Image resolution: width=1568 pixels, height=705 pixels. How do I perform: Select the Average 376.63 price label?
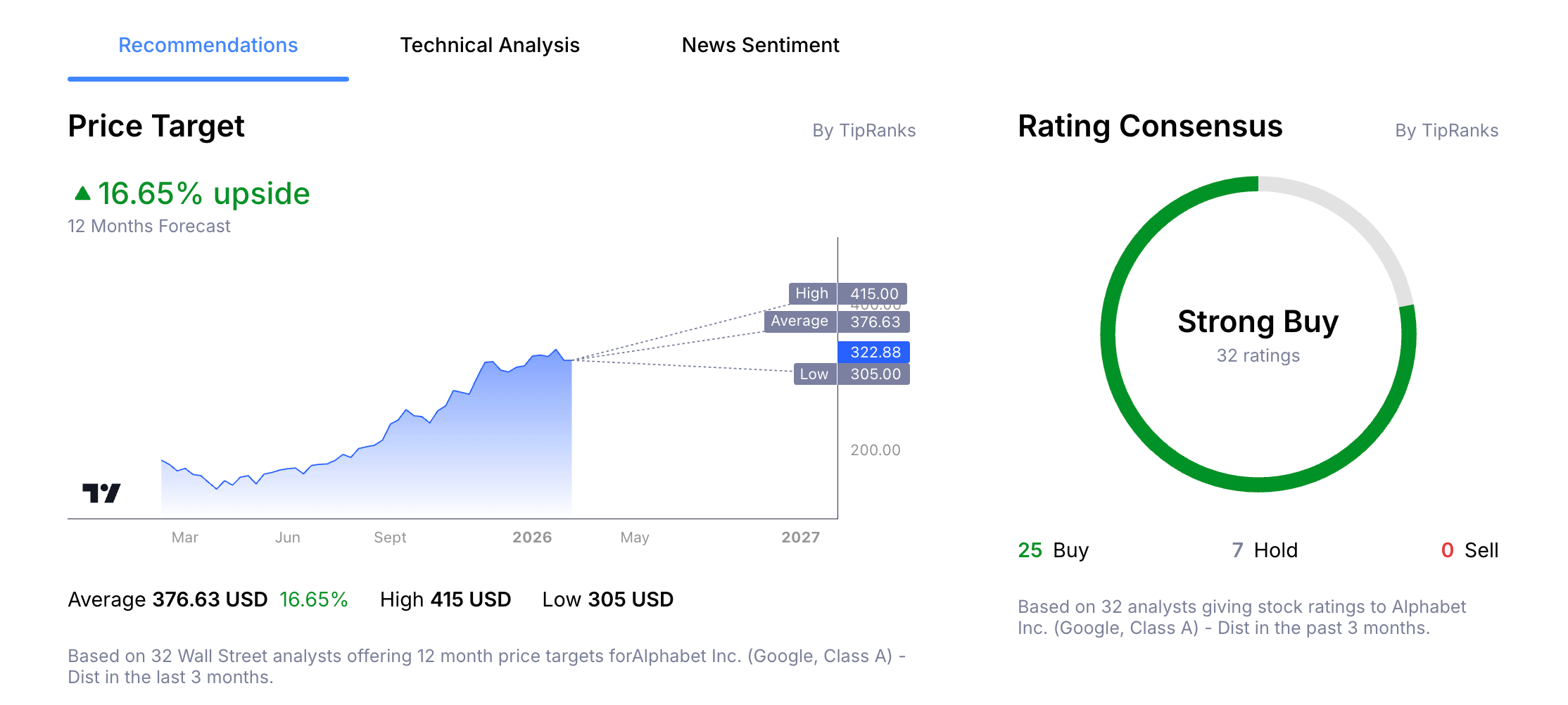click(x=837, y=321)
